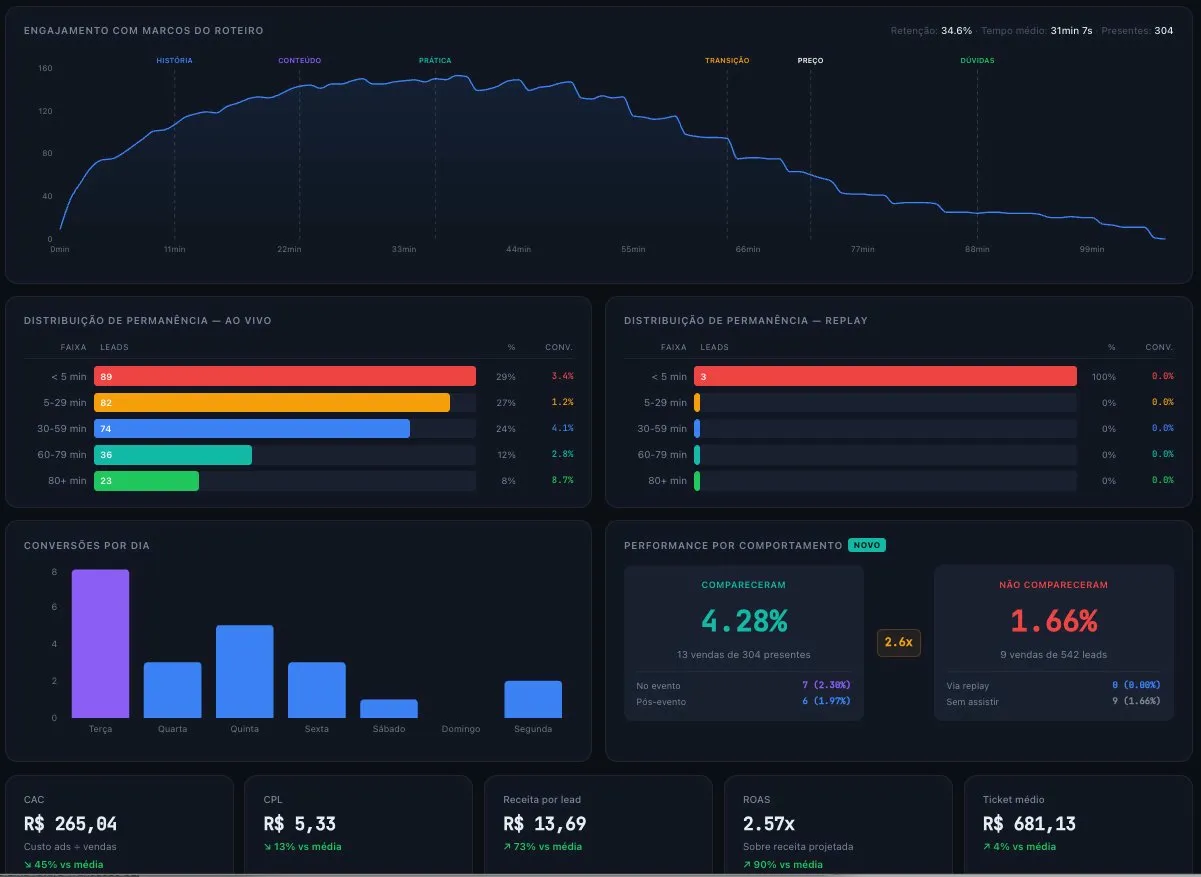Click the Ticket médio value R$ 681,13
The width and height of the screenshot is (1201, 877).
coord(1030,824)
